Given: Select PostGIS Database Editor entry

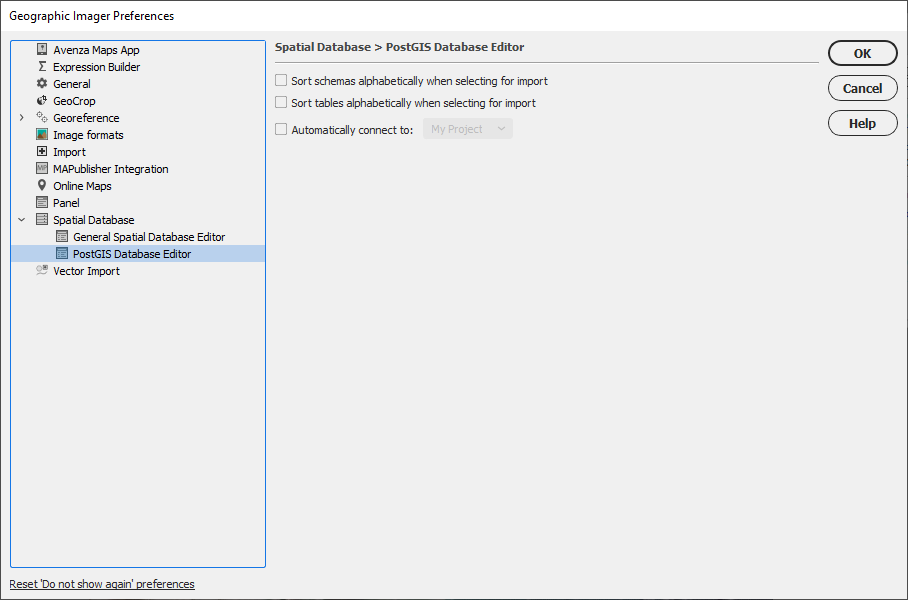Looking at the screenshot, I should pos(132,254).
